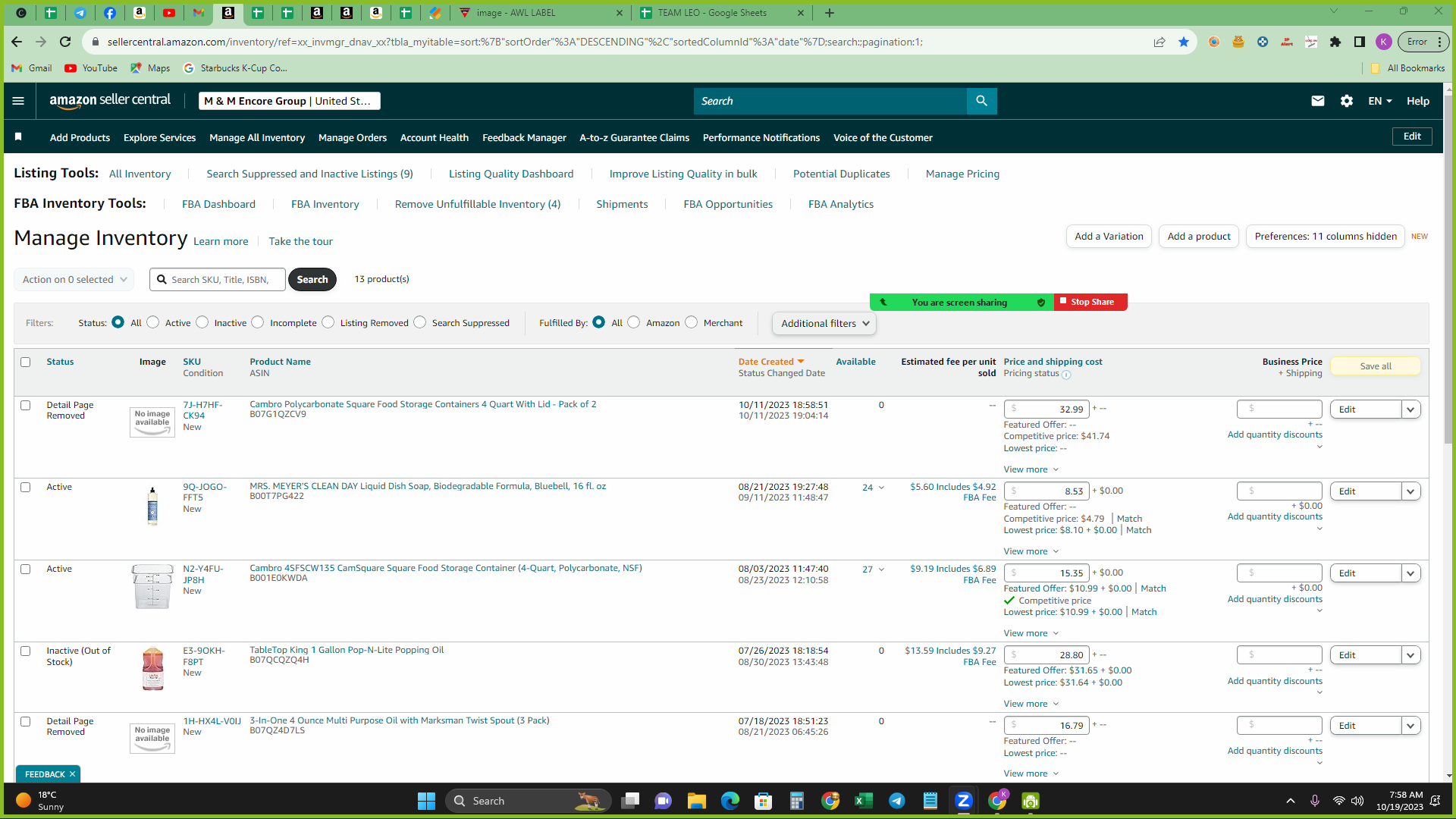Open the FBA Dashboard tool link
The height and width of the screenshot is (819, 1456).
click(x=218, y=205)
